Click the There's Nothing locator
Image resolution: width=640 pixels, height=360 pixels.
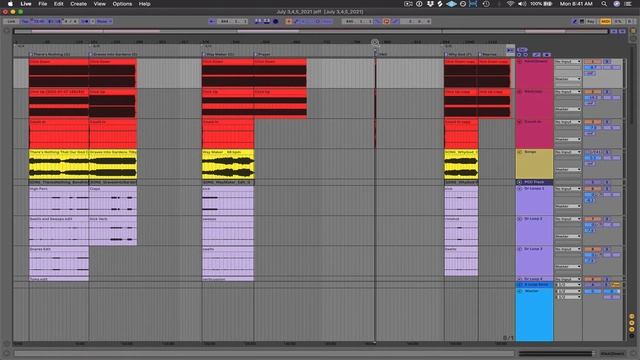(49, 54)
